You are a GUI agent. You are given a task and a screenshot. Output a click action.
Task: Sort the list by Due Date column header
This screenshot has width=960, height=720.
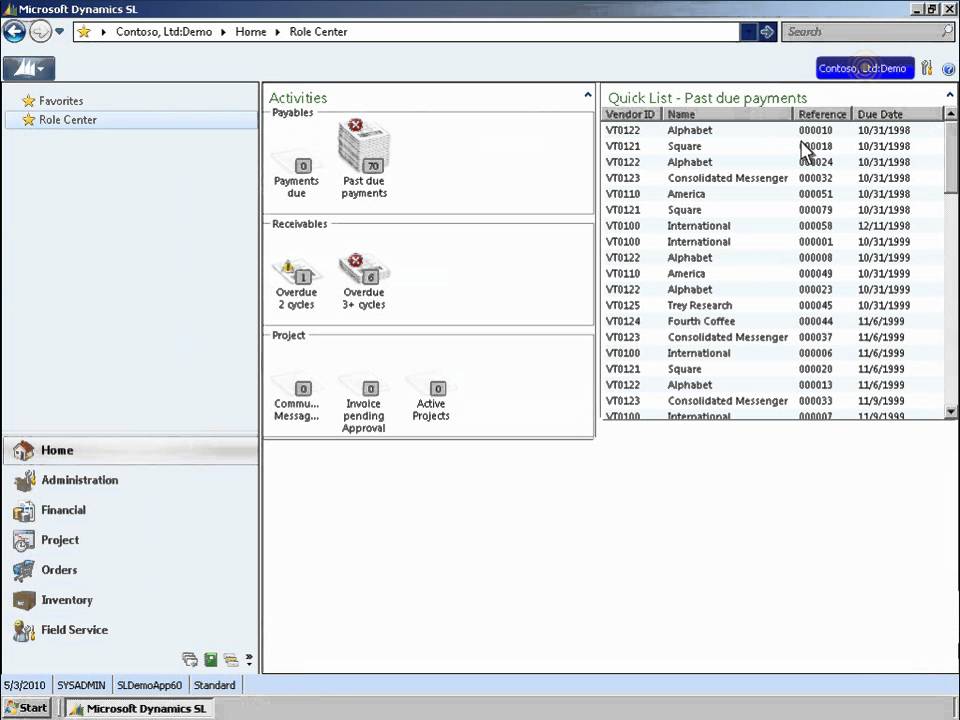tap(898, 114)
